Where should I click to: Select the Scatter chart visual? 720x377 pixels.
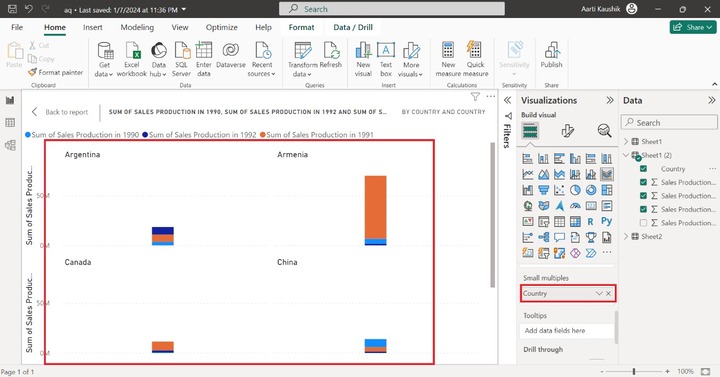tap(559, 190)
